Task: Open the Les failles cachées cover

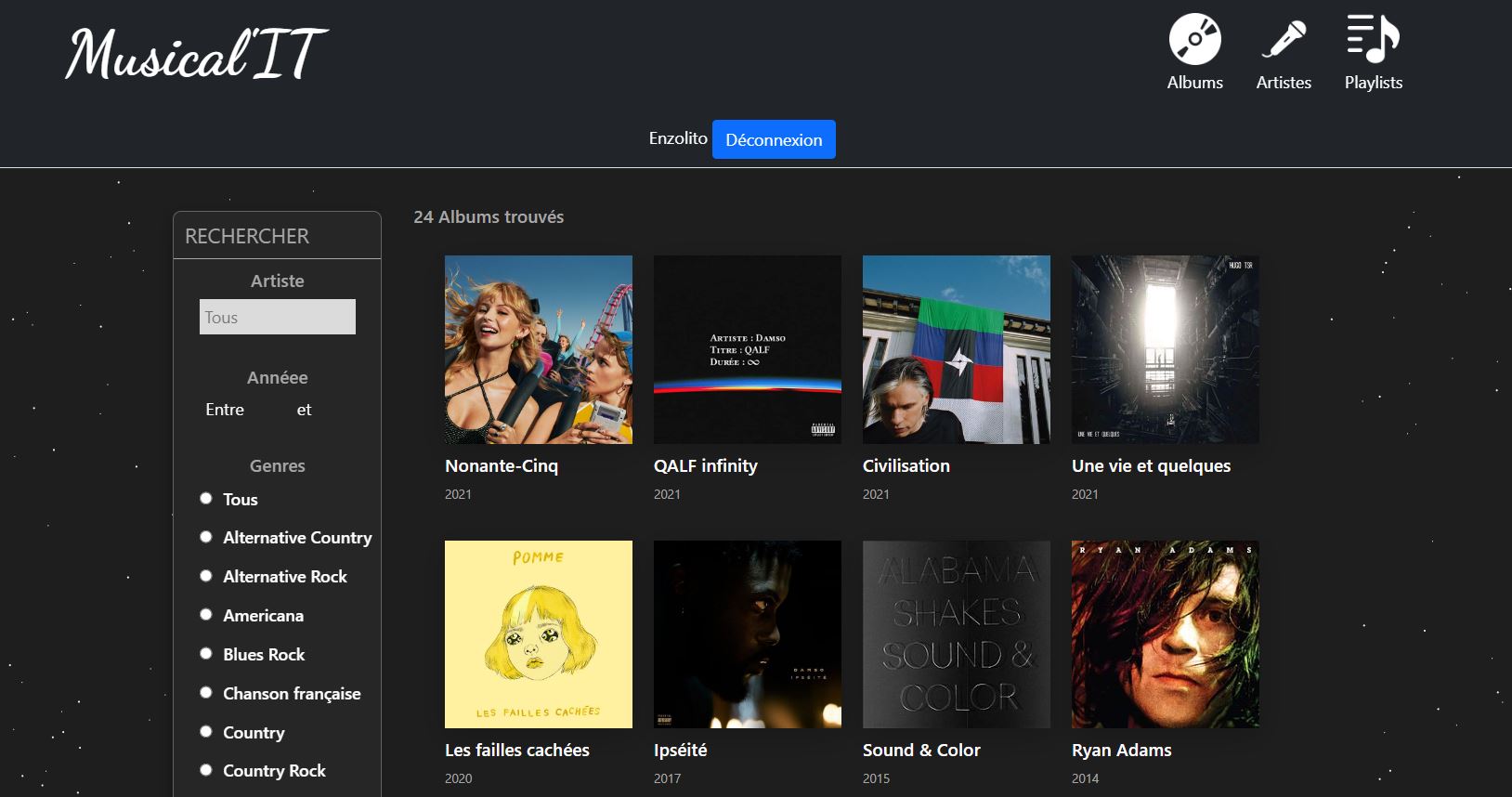Action: tap(539, 634)
